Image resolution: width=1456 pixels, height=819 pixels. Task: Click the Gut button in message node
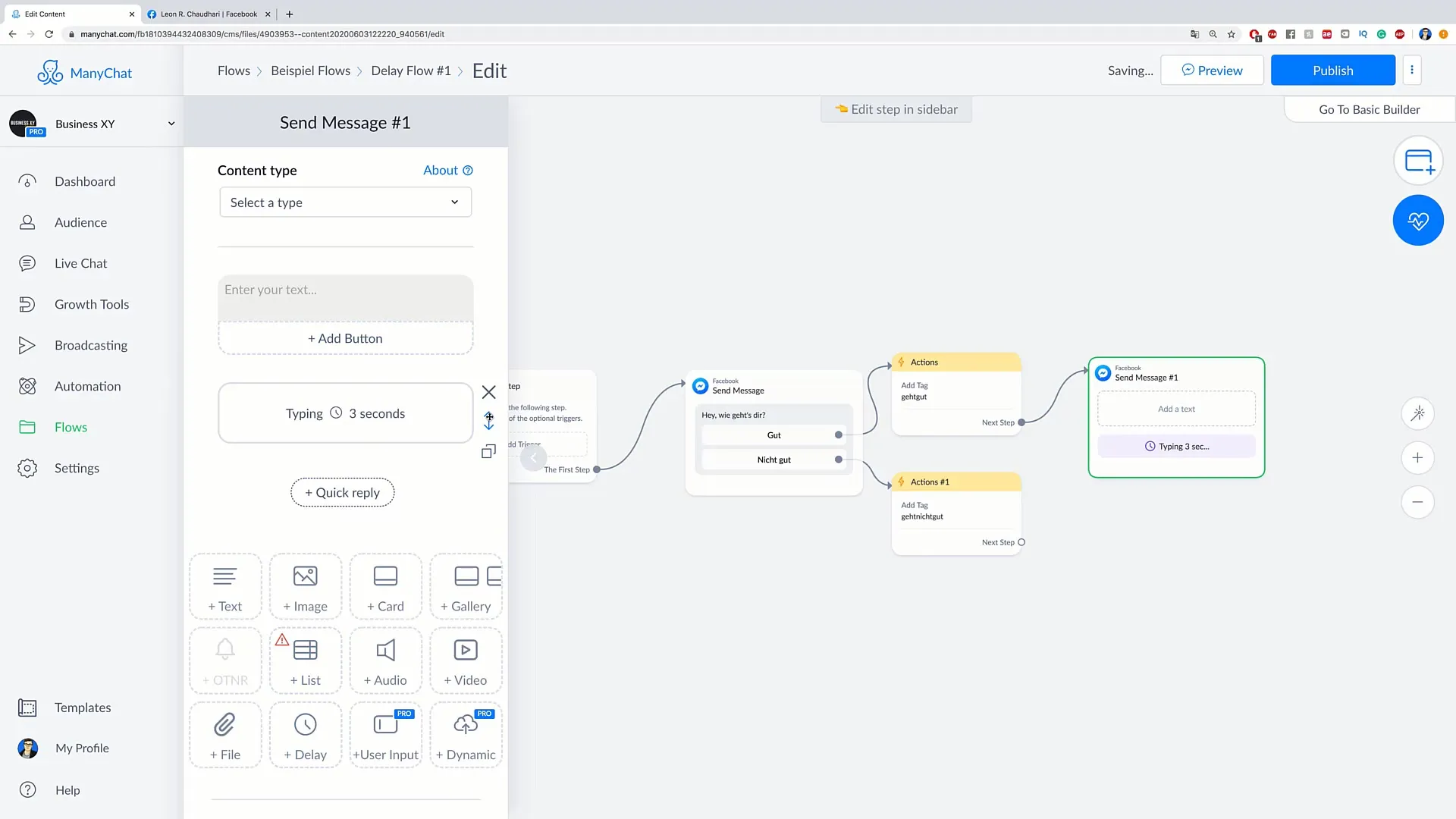tap(773, 435)
